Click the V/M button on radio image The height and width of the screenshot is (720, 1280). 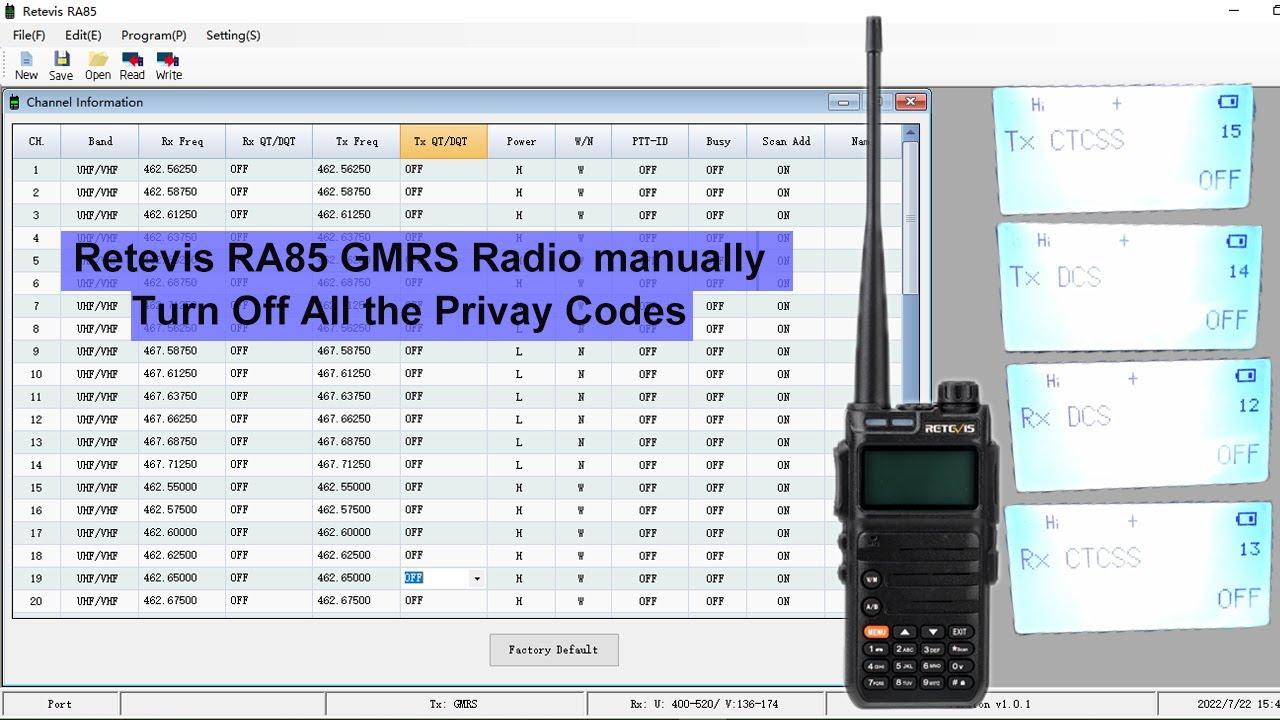pos(872,579)
